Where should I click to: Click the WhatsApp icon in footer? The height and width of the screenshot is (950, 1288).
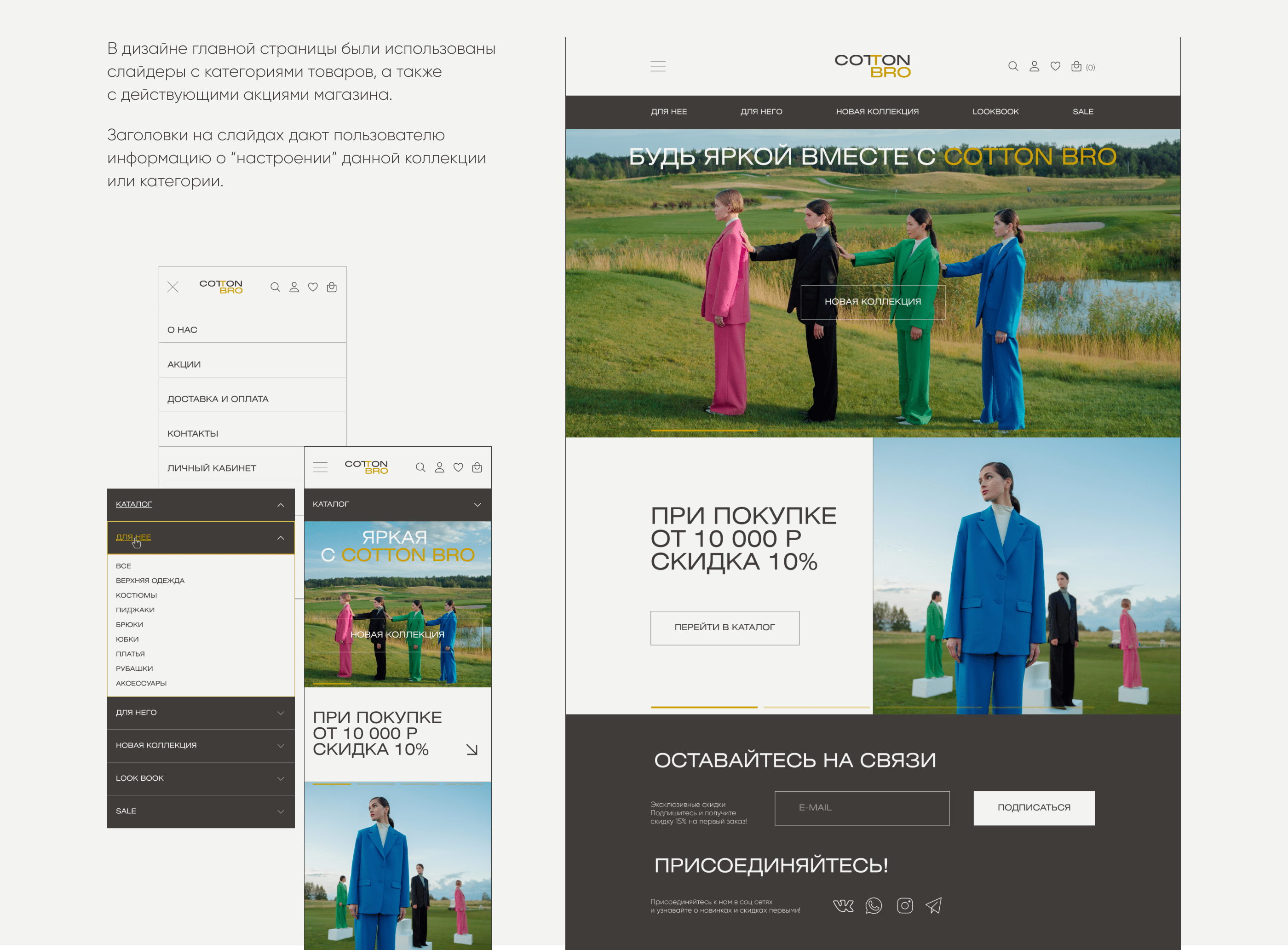pyautogui.click(x=874, y=906)
